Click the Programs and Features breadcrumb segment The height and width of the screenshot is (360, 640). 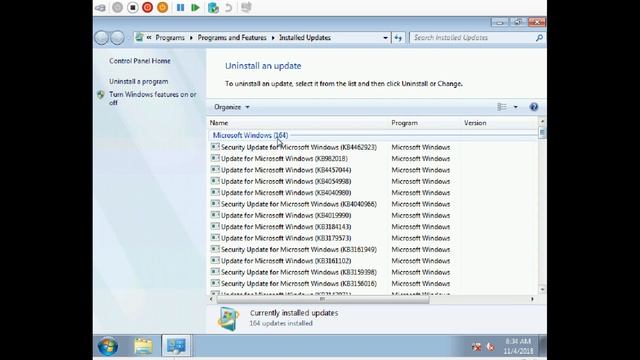click(x=232, y=38)
